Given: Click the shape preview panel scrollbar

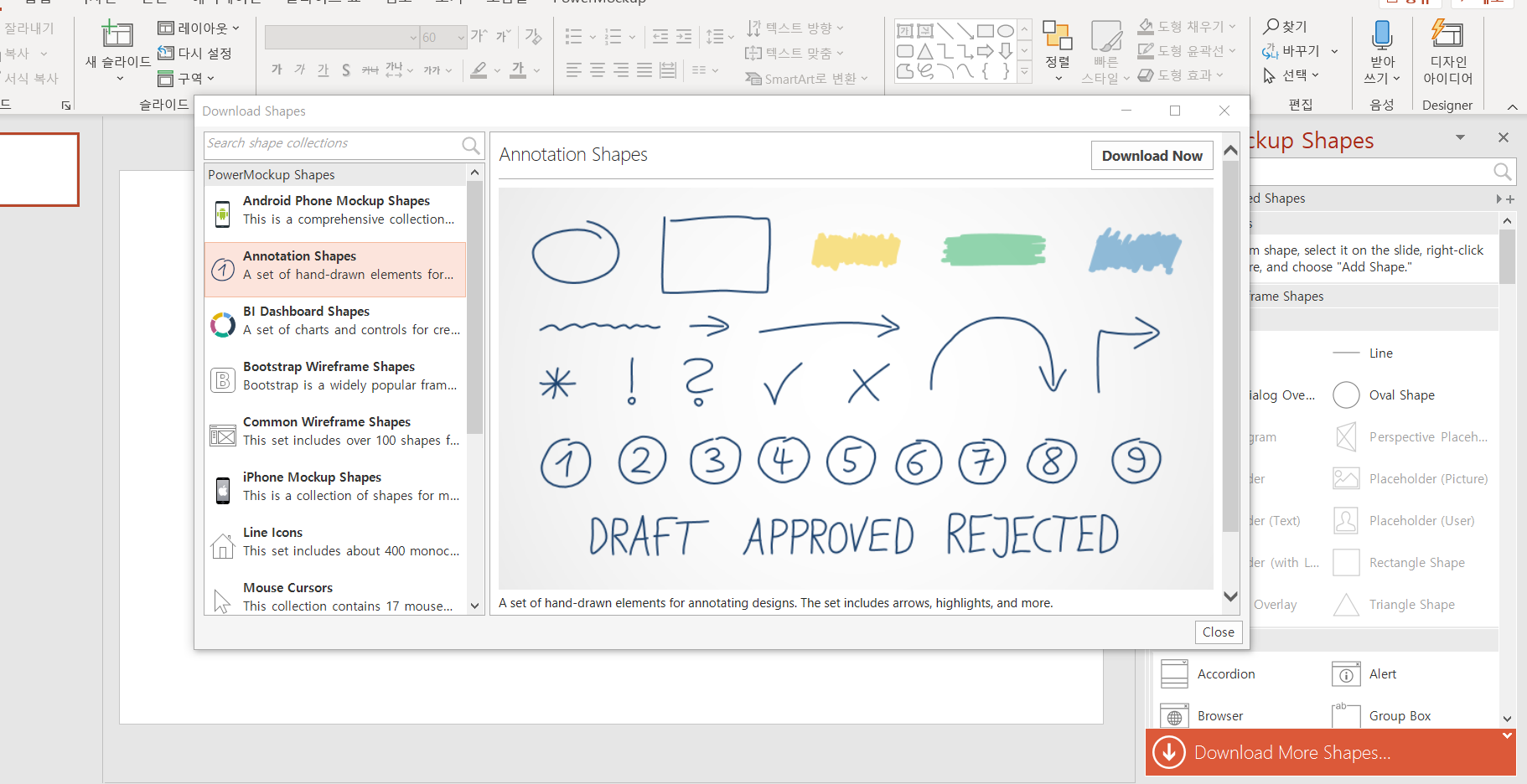Looking at the screenshot, I should (x=1230, y=347).
